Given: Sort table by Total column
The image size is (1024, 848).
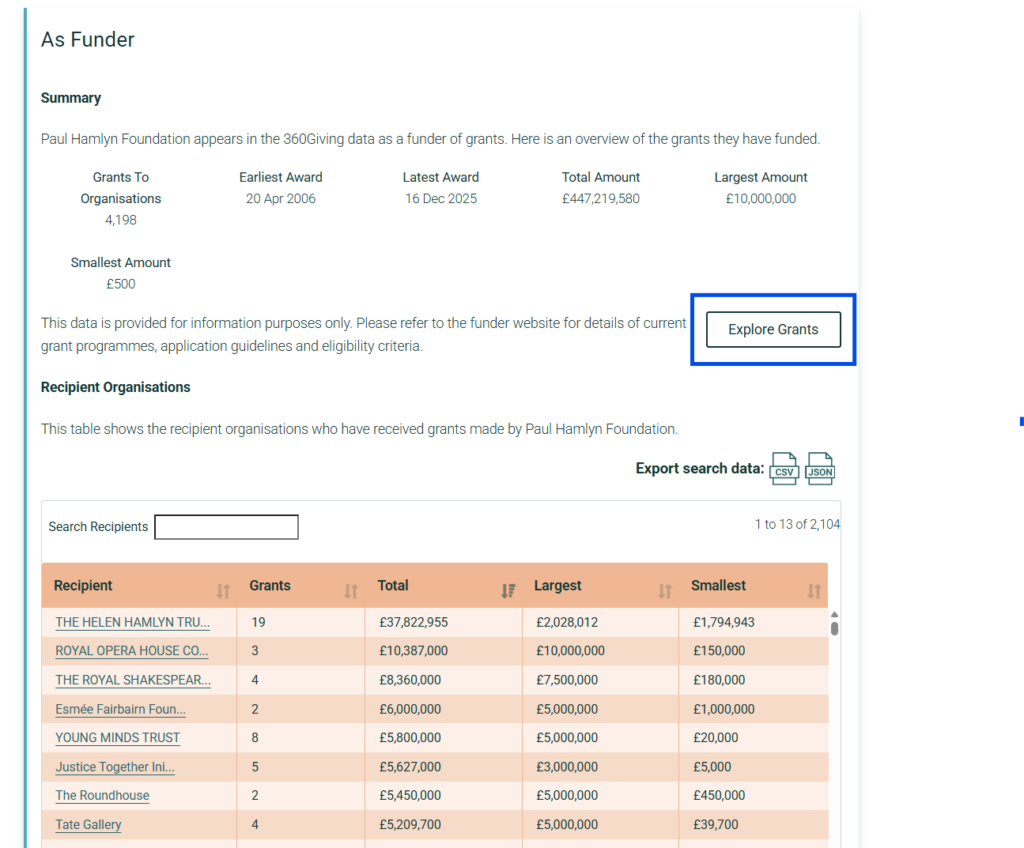Looking at the screenshot, I should pyautogui.click(x=508, y=591).
